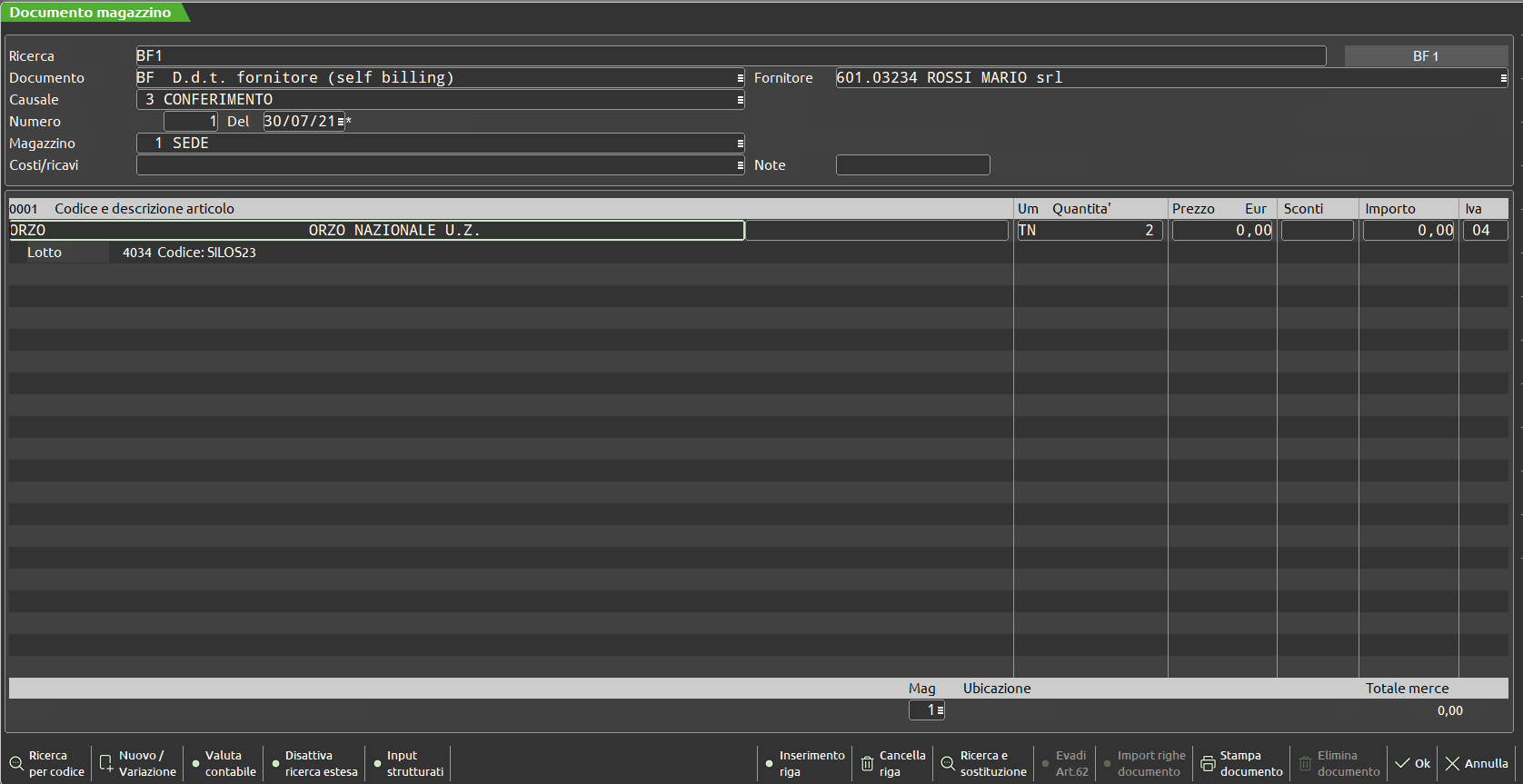Click the Stampa documento printer icon
Screen dimensions: 1523x784
click(x=1208, y=764)
